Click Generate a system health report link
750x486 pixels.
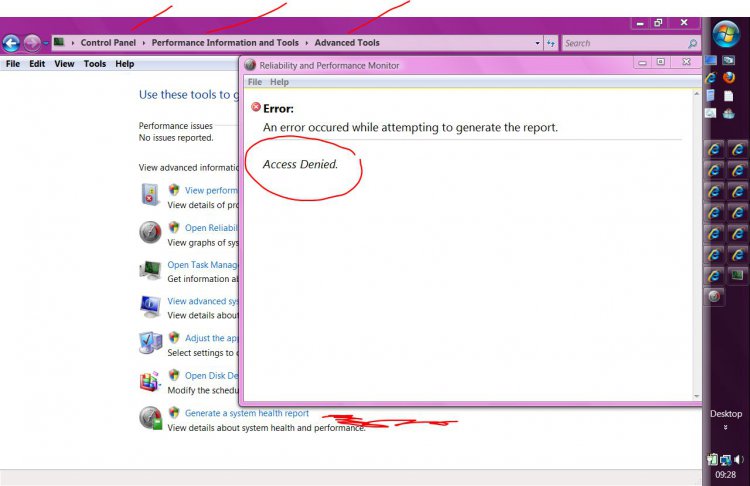pos(247,413)
